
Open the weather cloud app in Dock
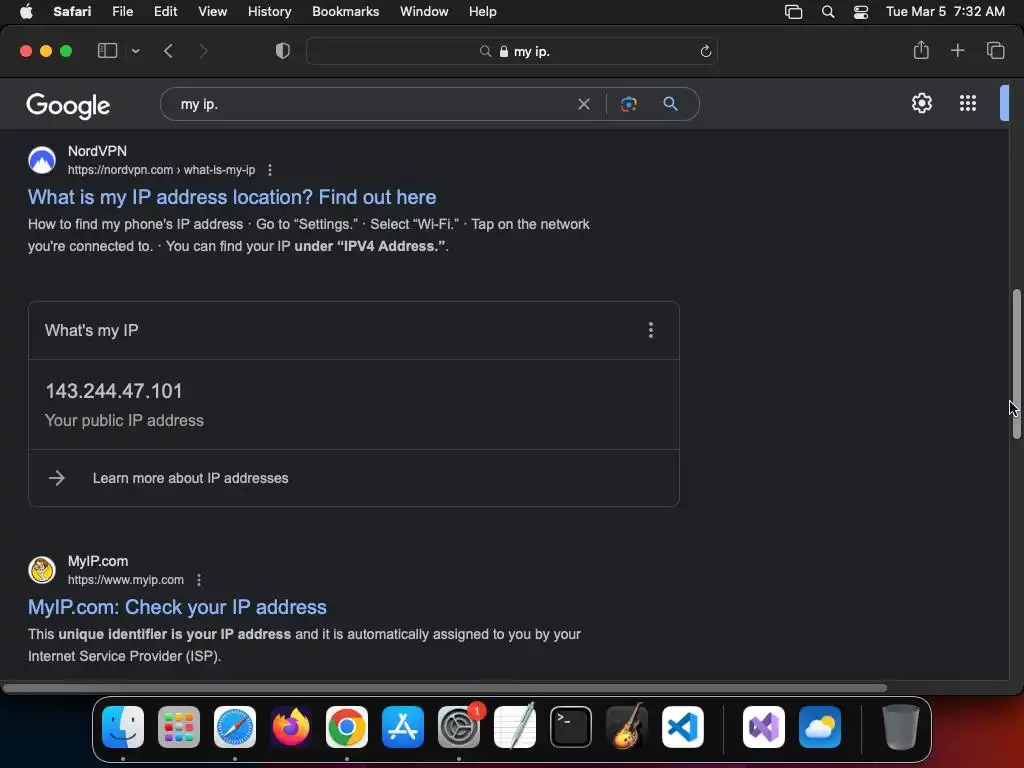coord(820,727)
